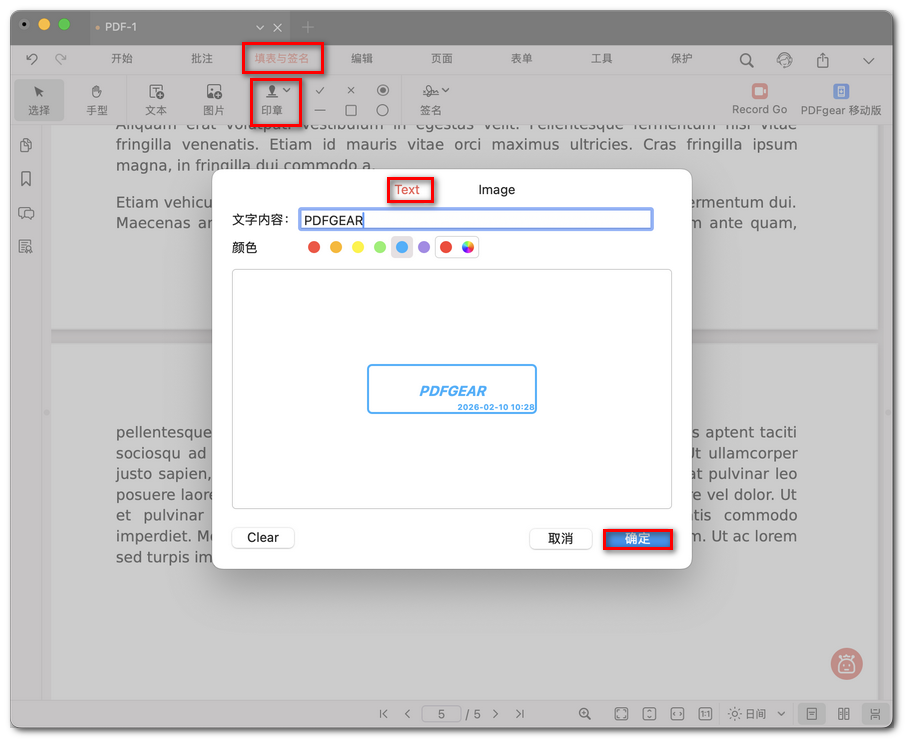The width and height of the screenshot is (905, 739).
Task: Switch to single page view mode
Action: coord(811,714)
